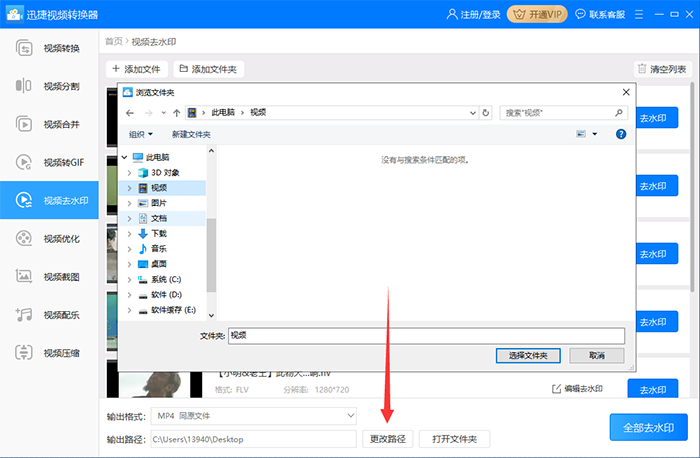Click the 更改路径 button
700x458 pixels.
[x=388, y=439]
